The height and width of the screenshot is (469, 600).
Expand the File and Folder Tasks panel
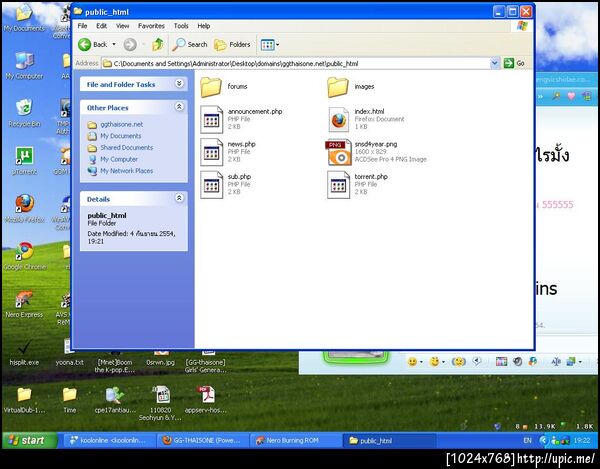(179, 83)
